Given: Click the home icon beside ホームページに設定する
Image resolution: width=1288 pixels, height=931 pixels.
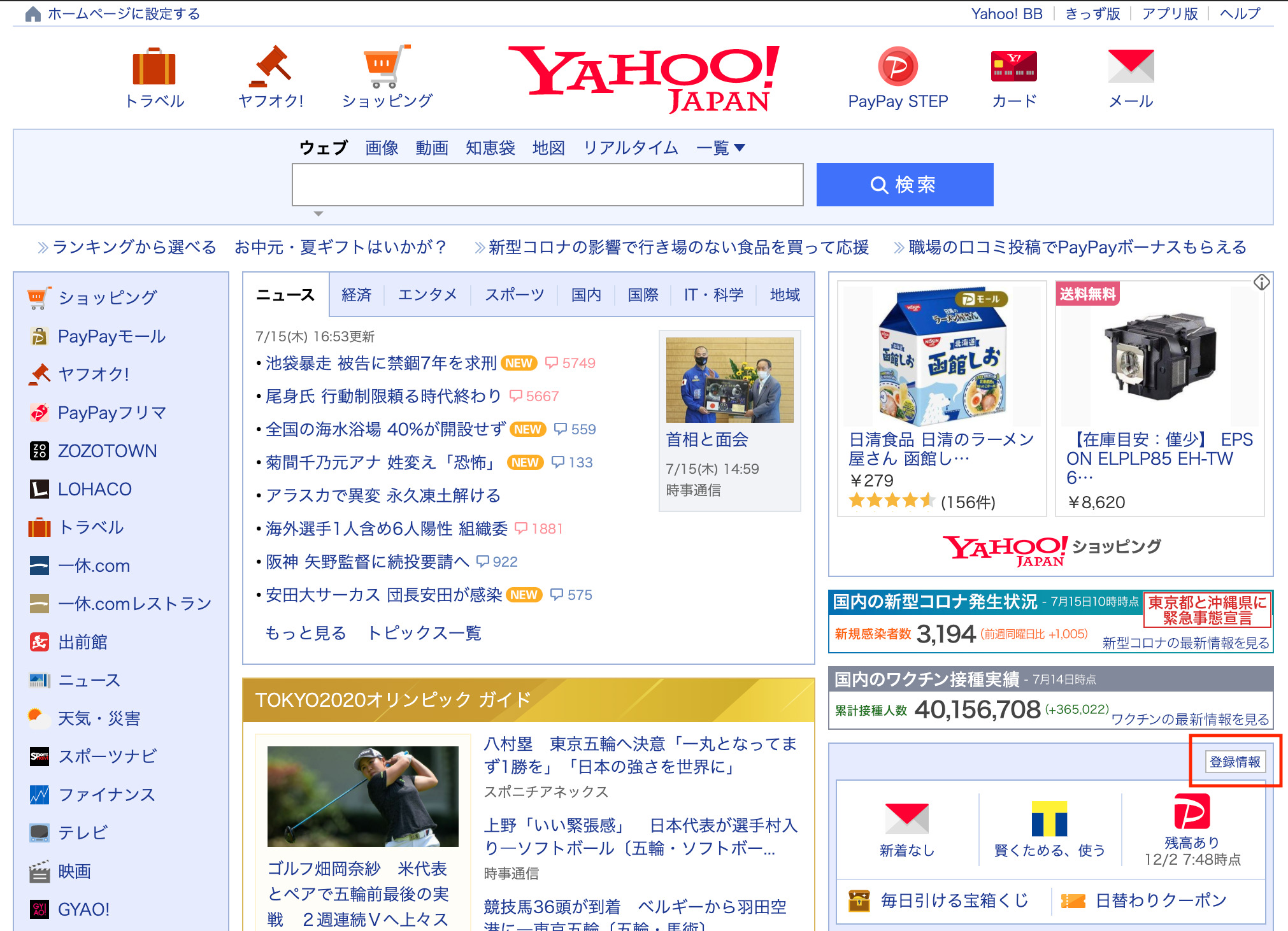Looking at the screenshot, I should click(33, 14).
